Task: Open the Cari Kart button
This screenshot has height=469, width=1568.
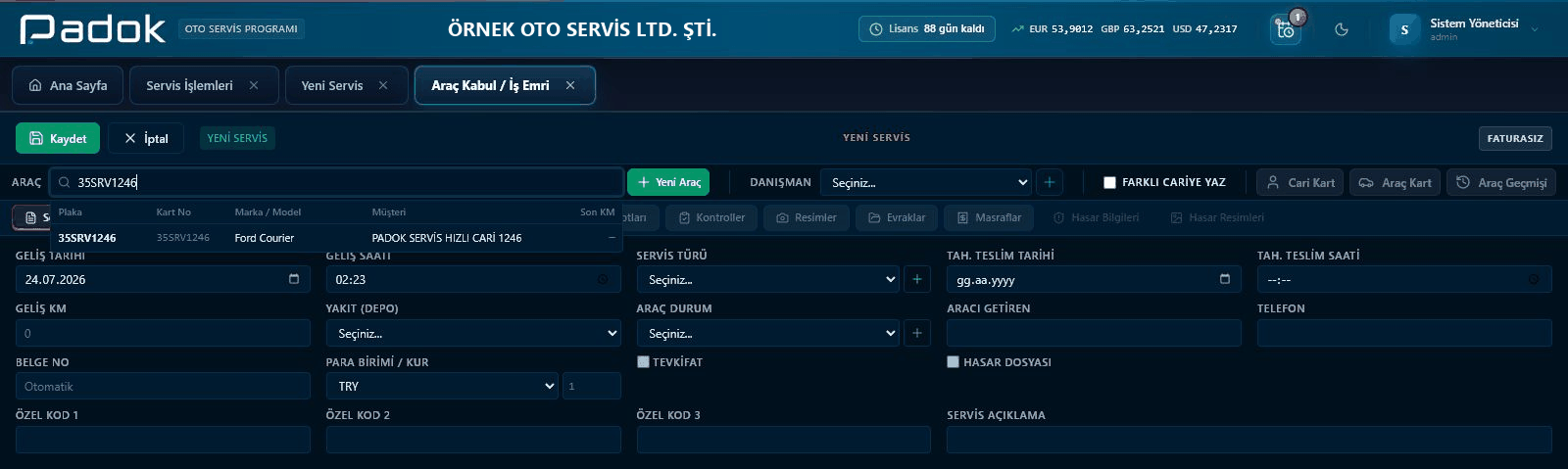Action: [x=1299, y=182]
